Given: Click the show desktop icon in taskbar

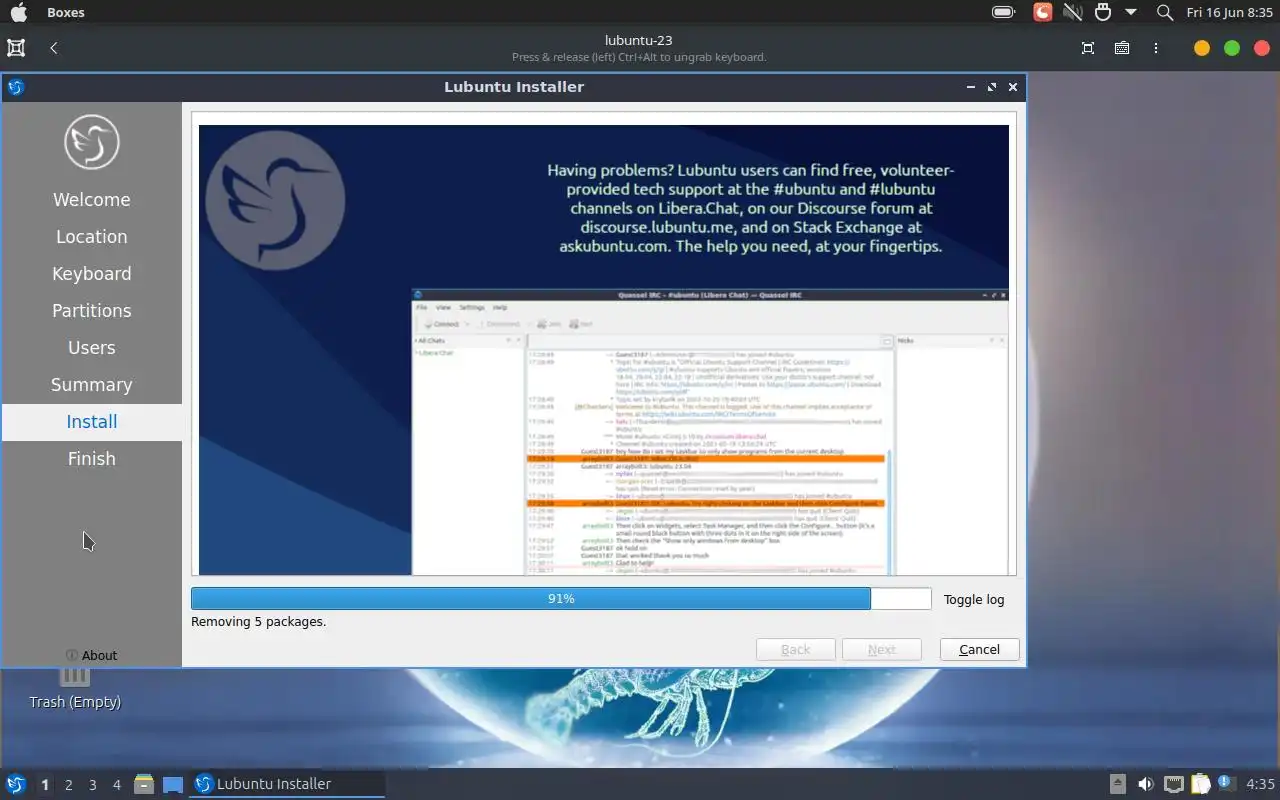Looking at the screenshot, I should click(173, 784).
